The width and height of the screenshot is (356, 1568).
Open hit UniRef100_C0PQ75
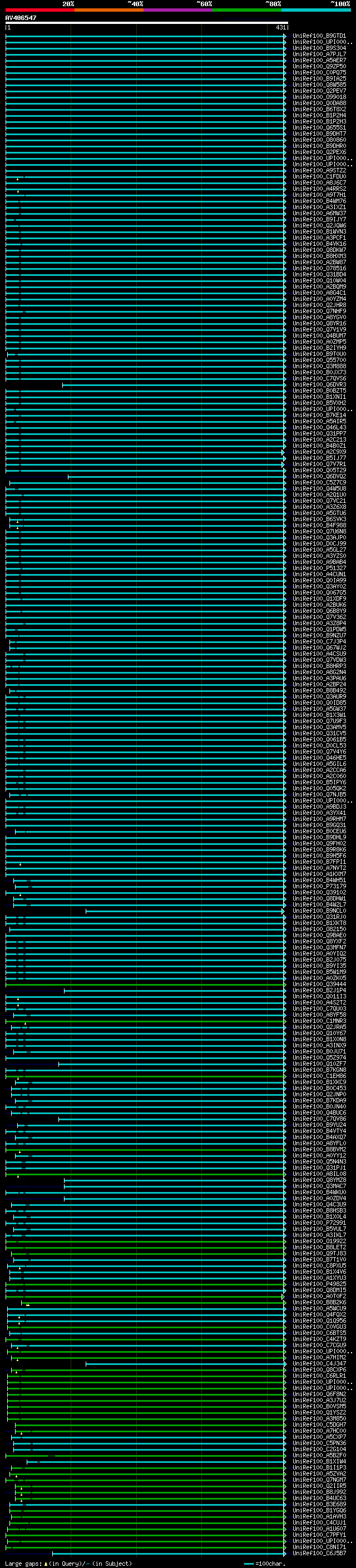point(319,72)
